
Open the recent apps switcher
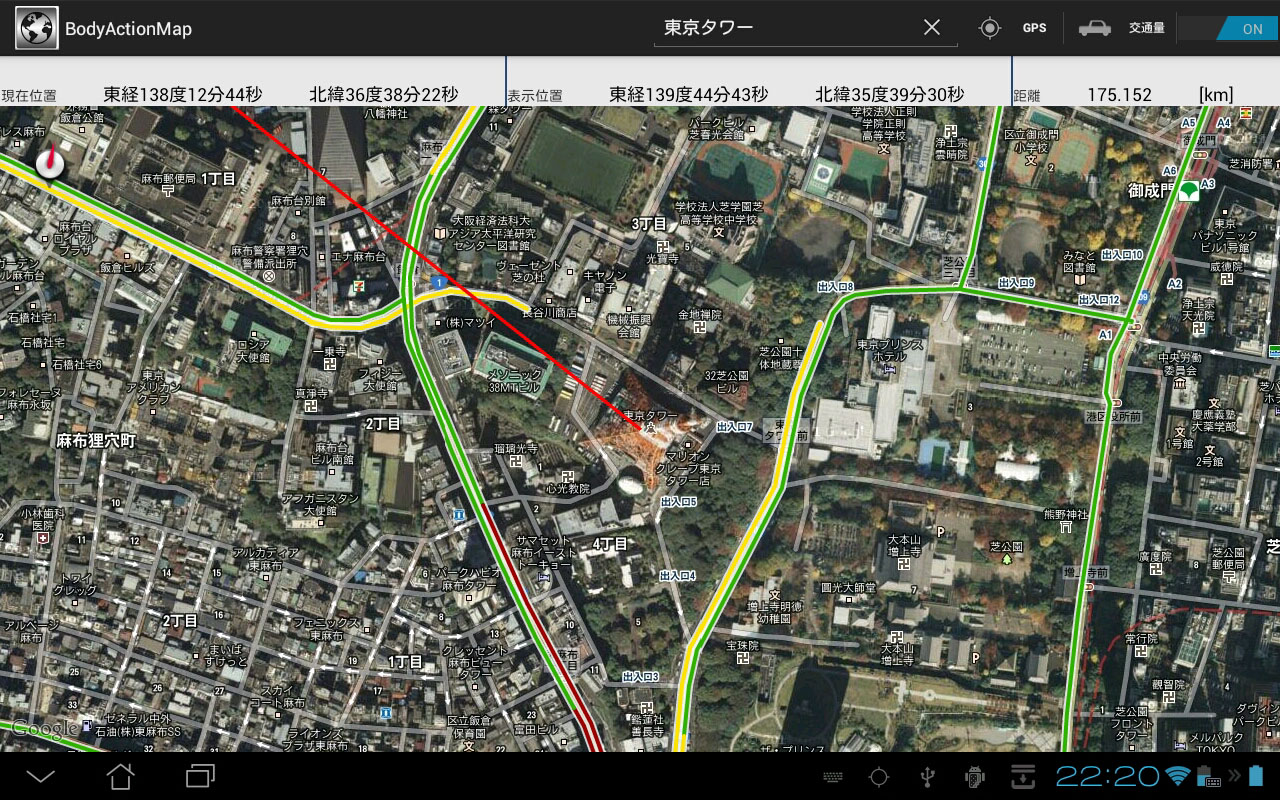click(200, 775)
